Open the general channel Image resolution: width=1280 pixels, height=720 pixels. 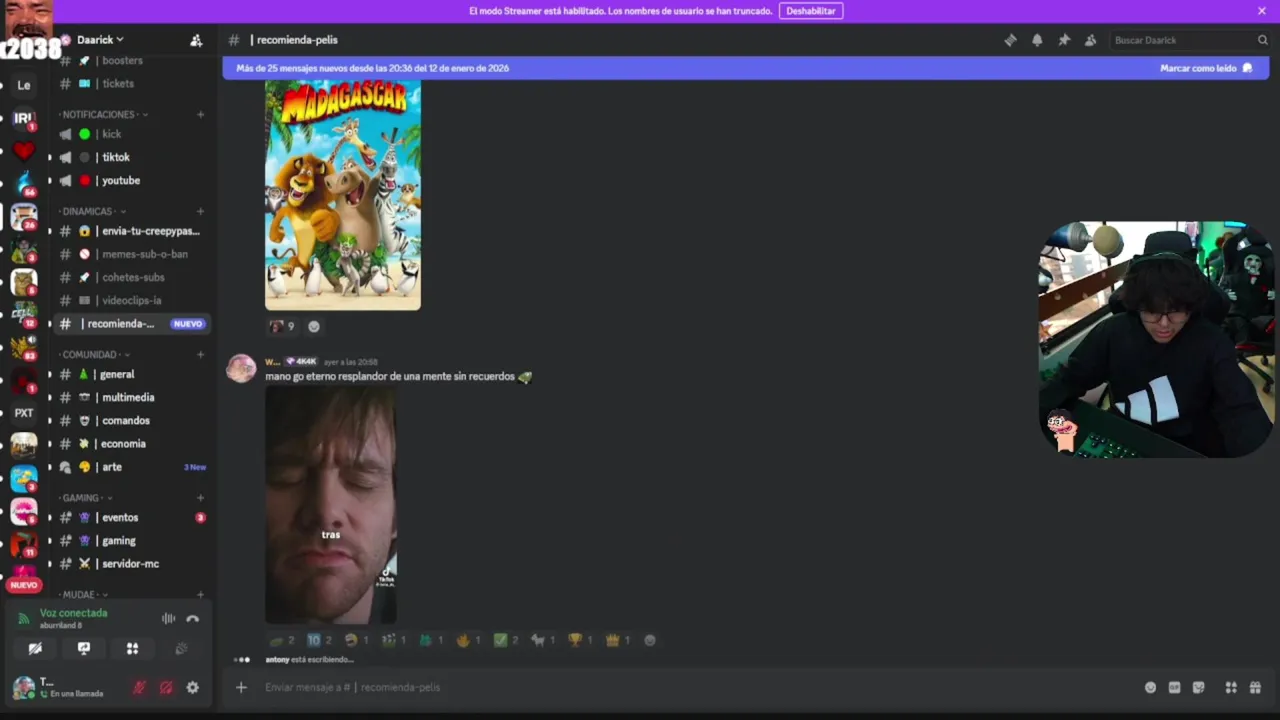point(132,374)
